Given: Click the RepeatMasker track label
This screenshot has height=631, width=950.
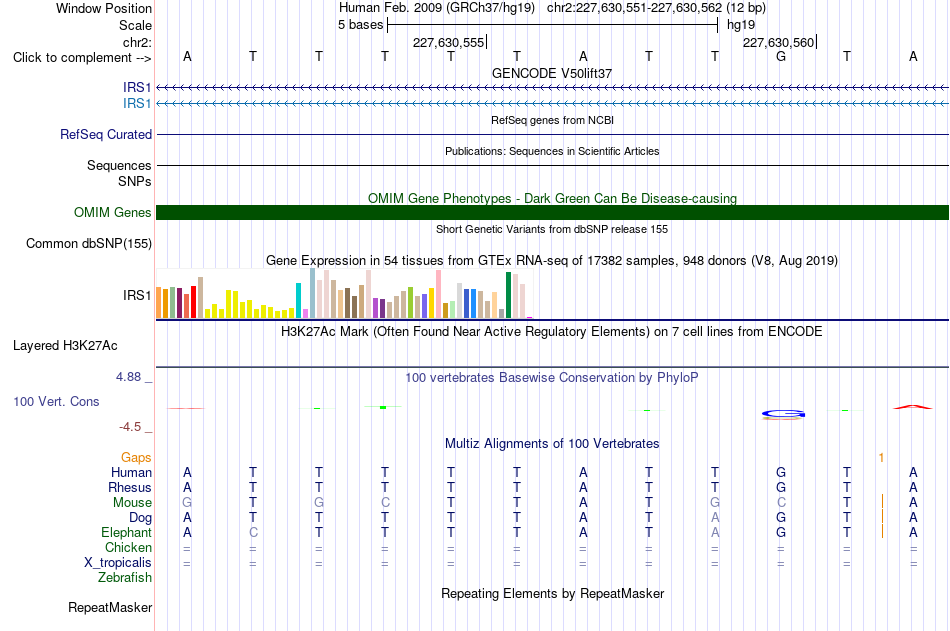Looking at the screenshot, I should [x=110, y=607].
